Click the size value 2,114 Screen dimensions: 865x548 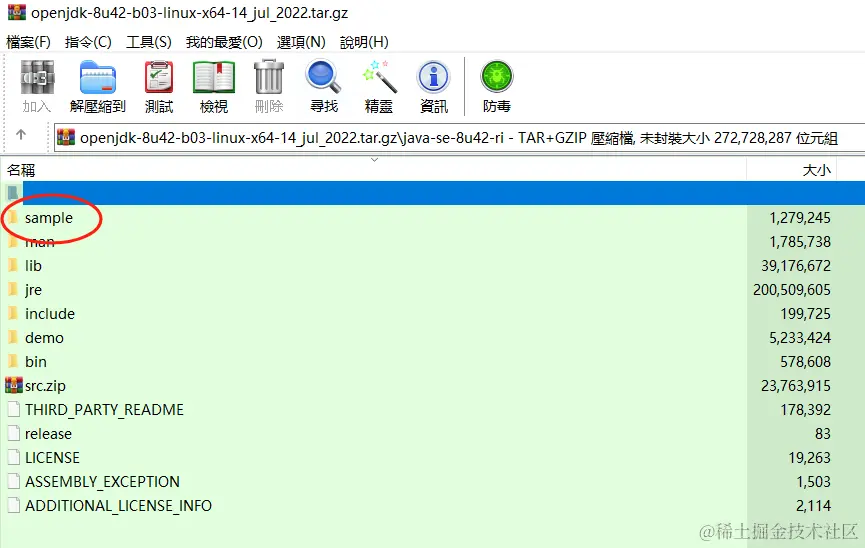813,506
